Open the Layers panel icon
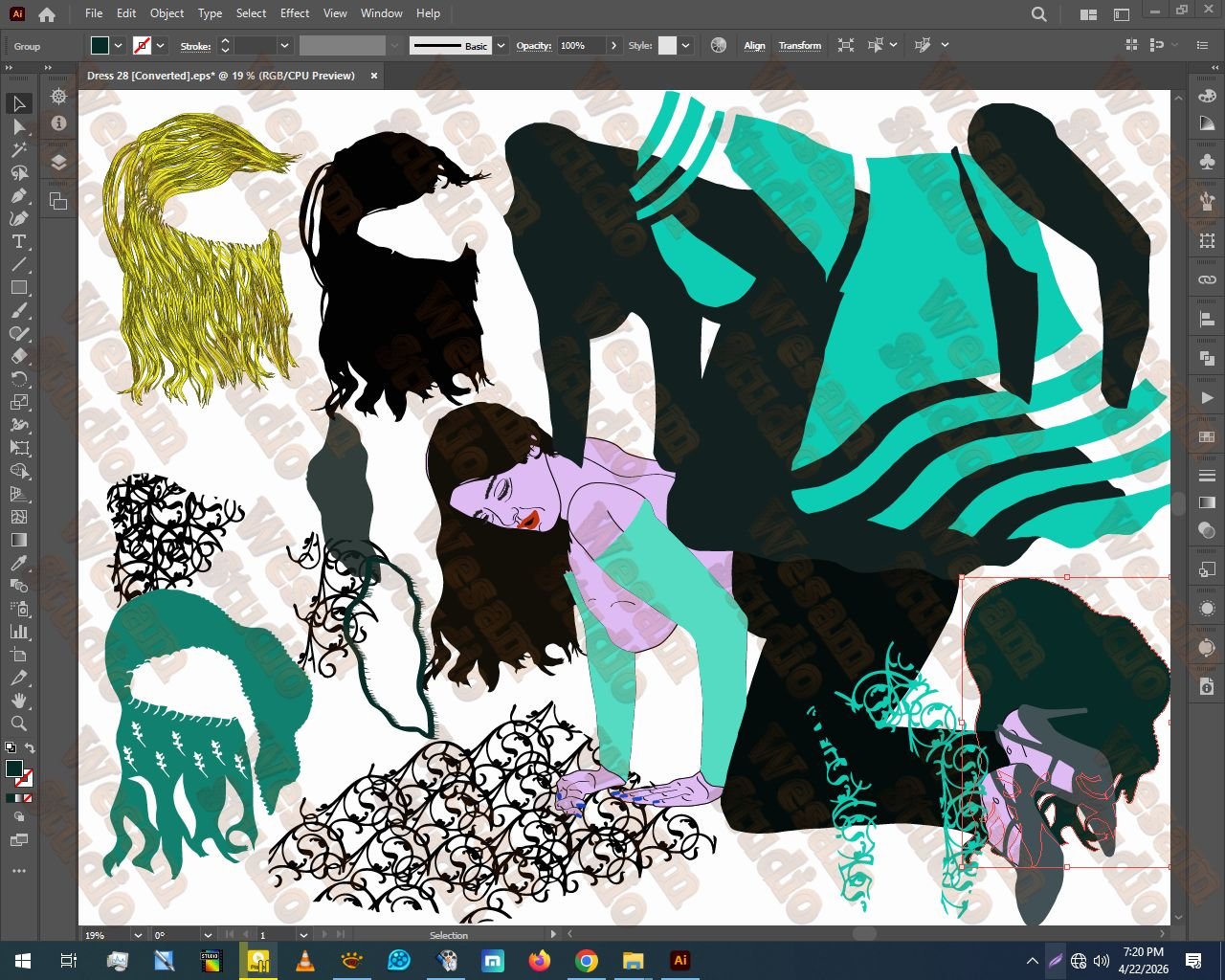This screenshot has height=980, width=1225. pyautogui.click(x=58, y=162)
